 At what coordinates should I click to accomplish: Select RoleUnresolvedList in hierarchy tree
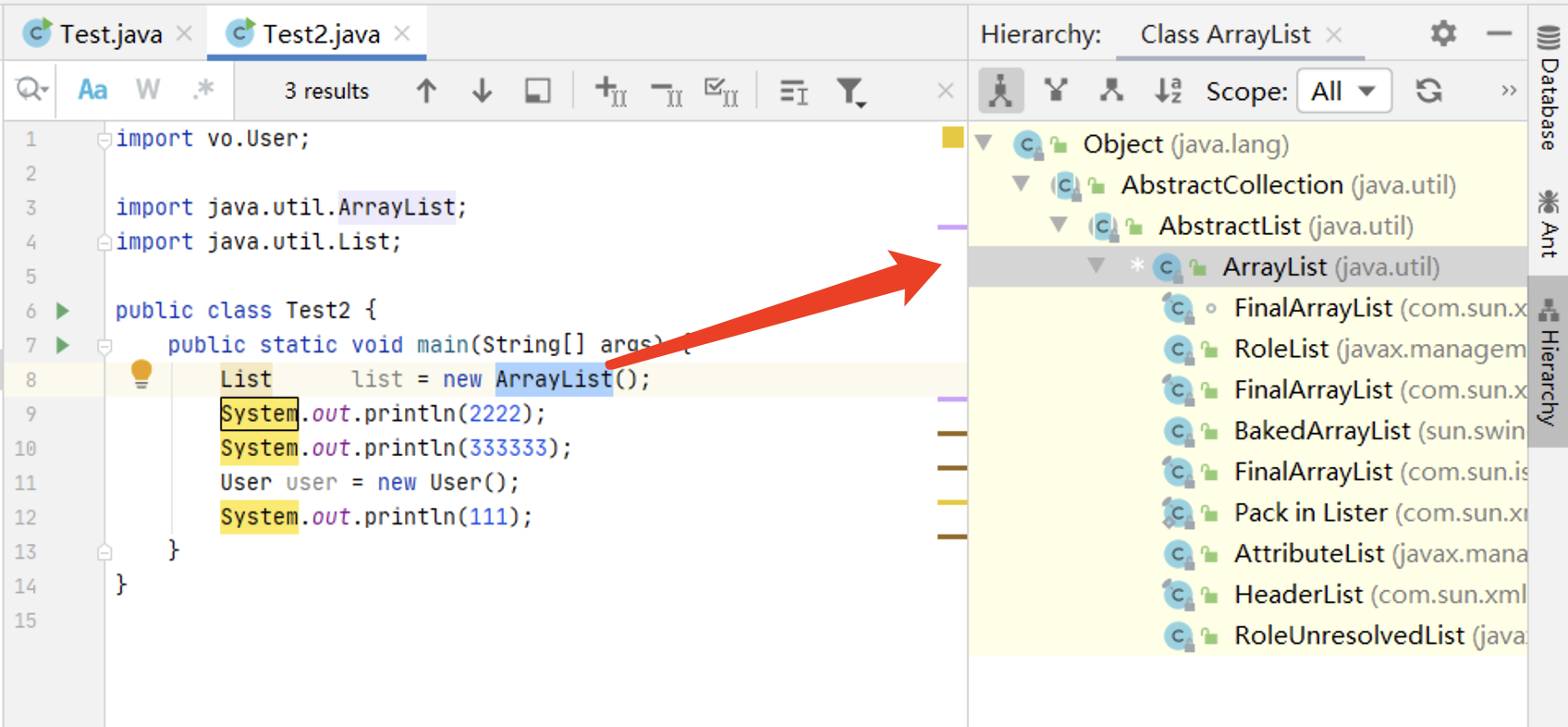(1380, 635)
